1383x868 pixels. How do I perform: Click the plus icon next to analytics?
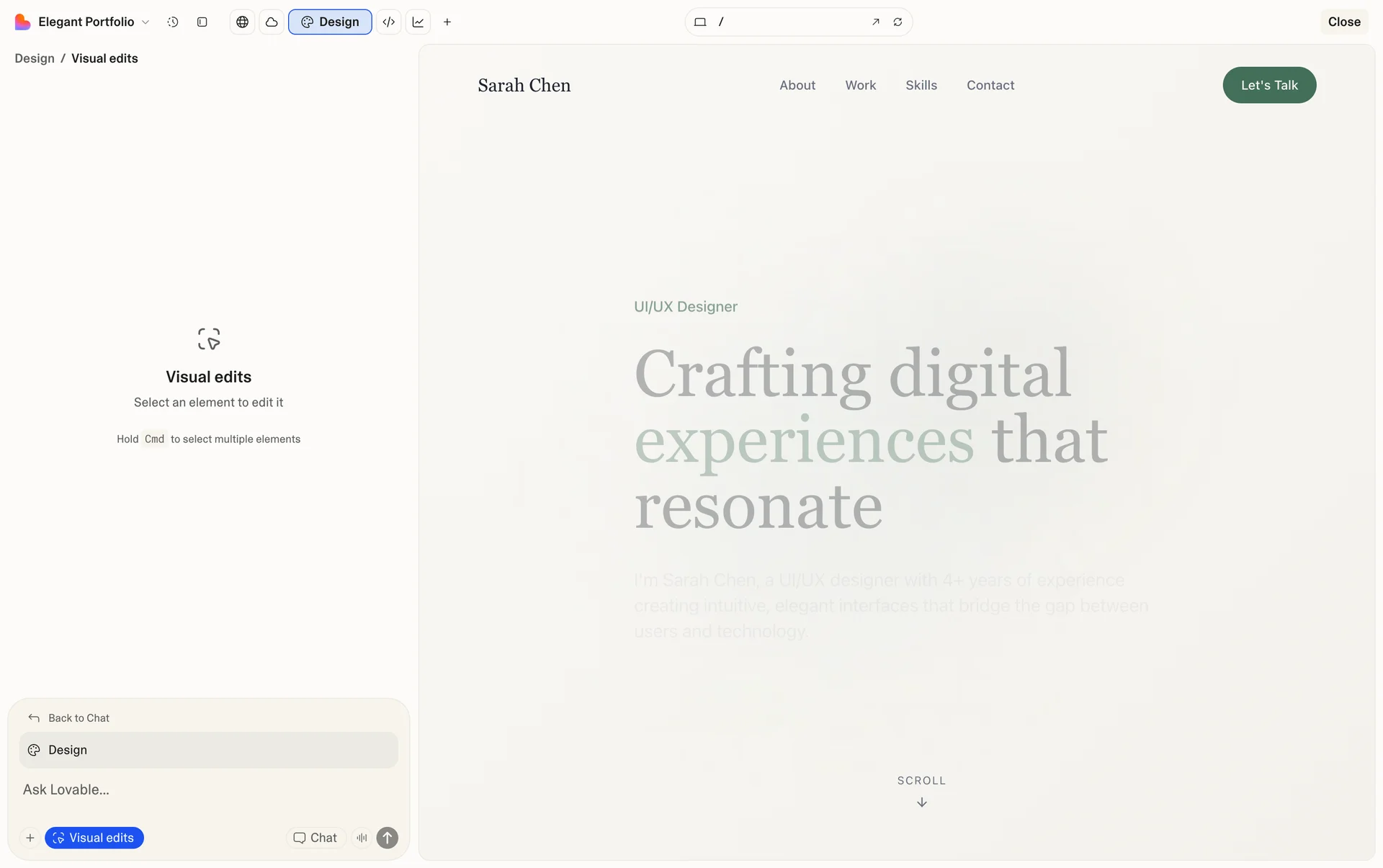447,22
